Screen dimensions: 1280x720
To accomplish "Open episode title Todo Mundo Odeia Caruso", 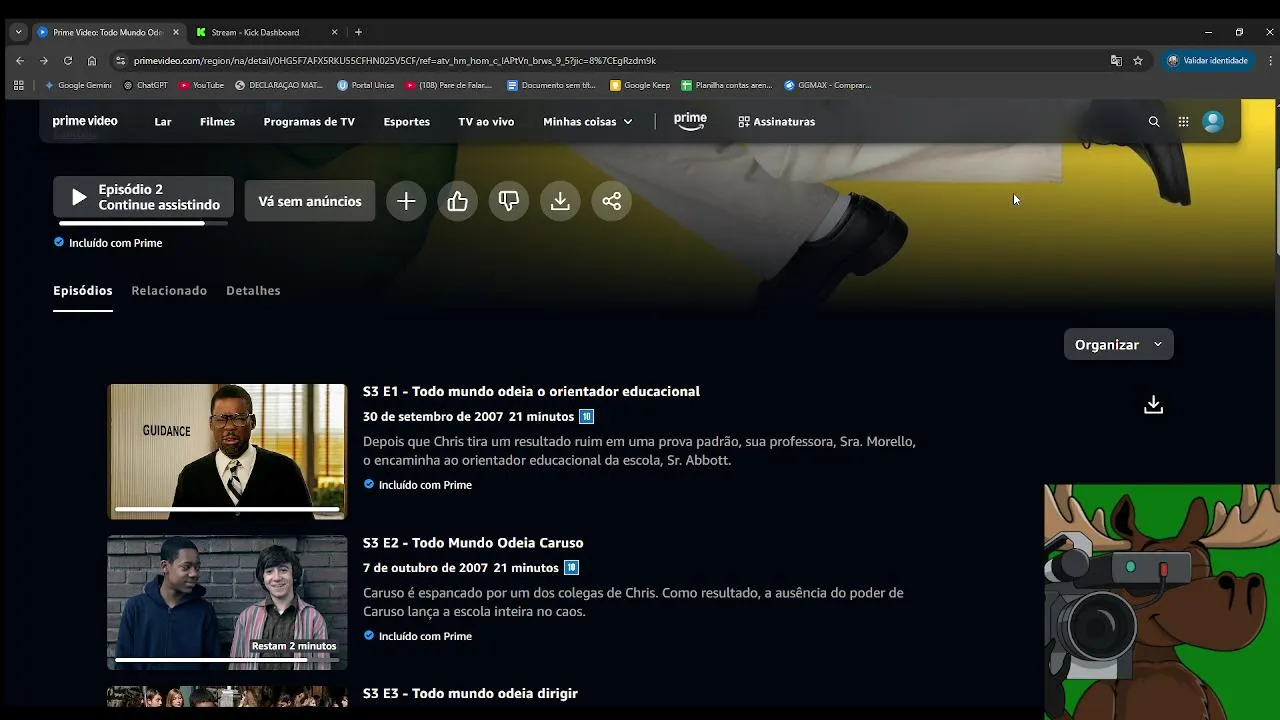I will click(x=497, y=543).
